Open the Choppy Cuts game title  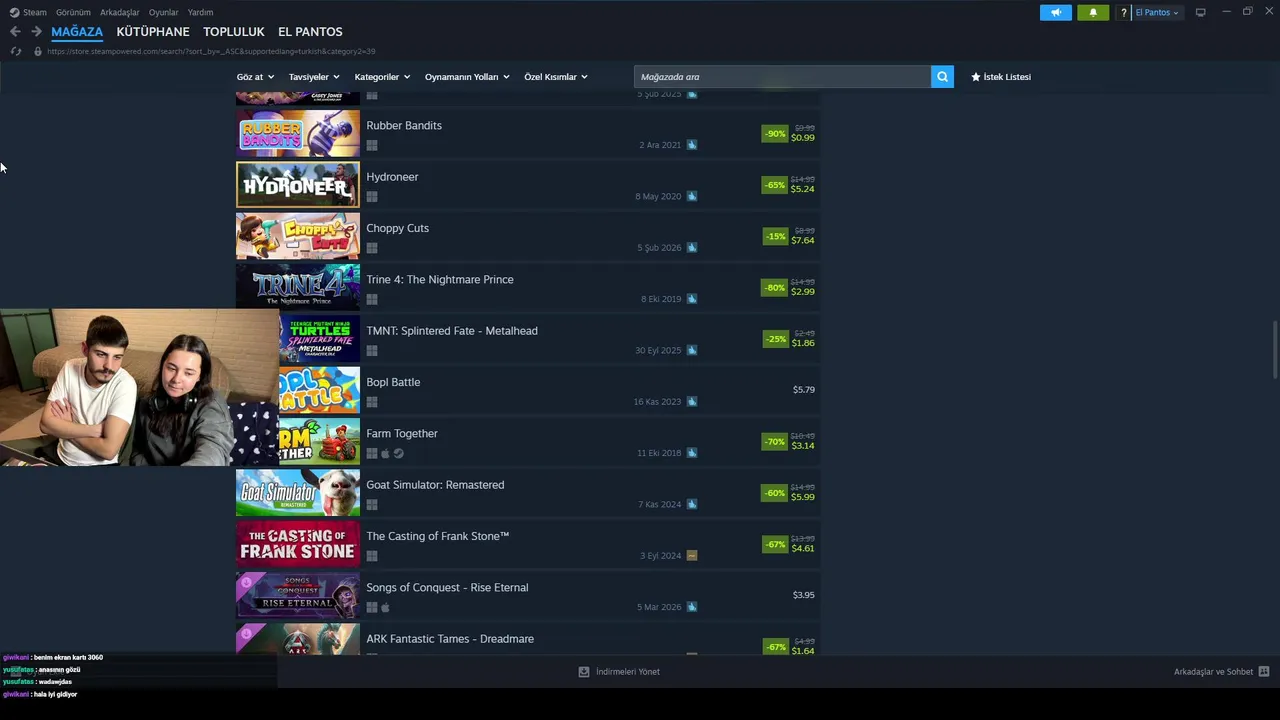coord(397,228)
